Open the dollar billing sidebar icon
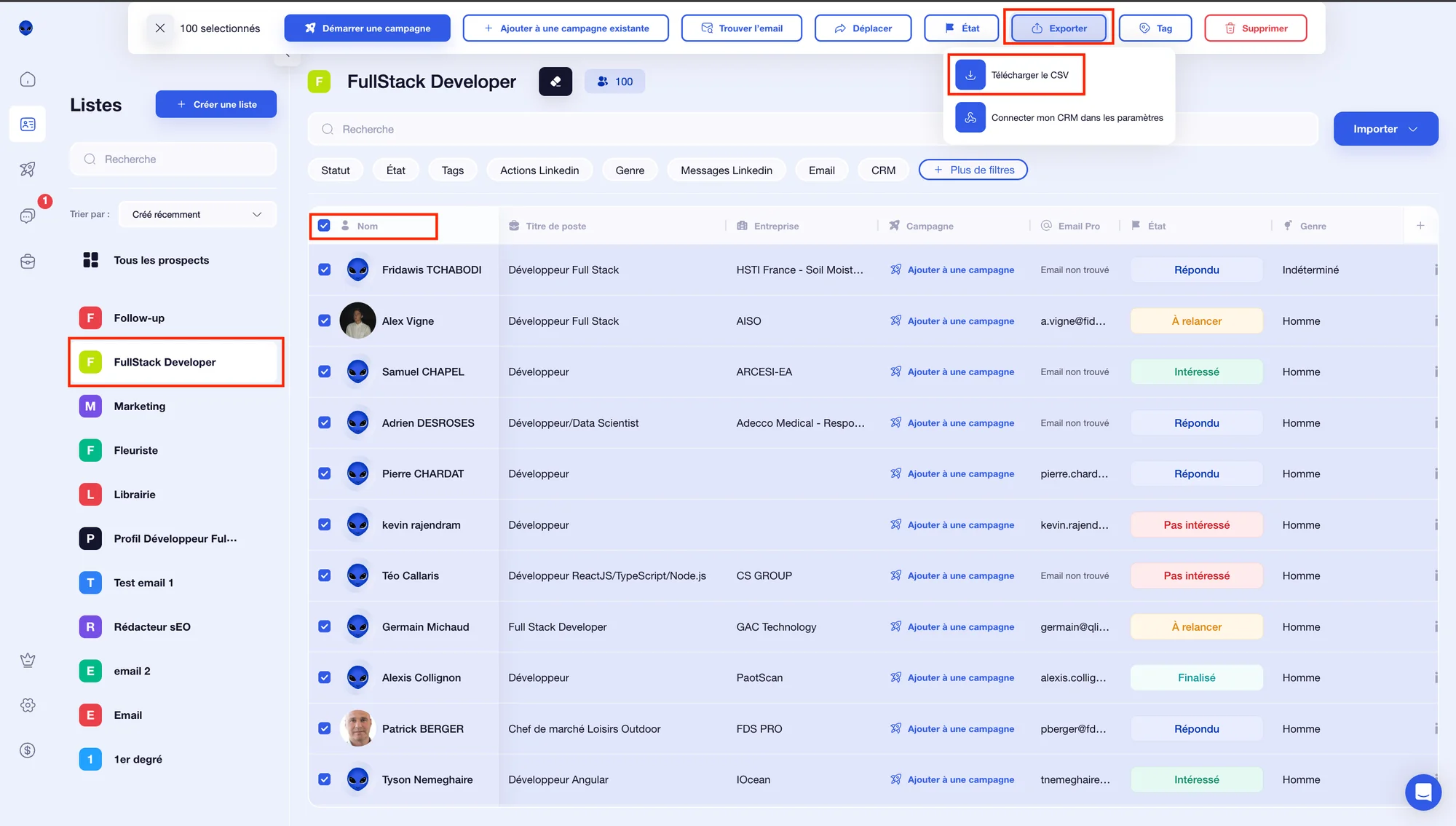The image size is (1456, 826). pos(28,750)
